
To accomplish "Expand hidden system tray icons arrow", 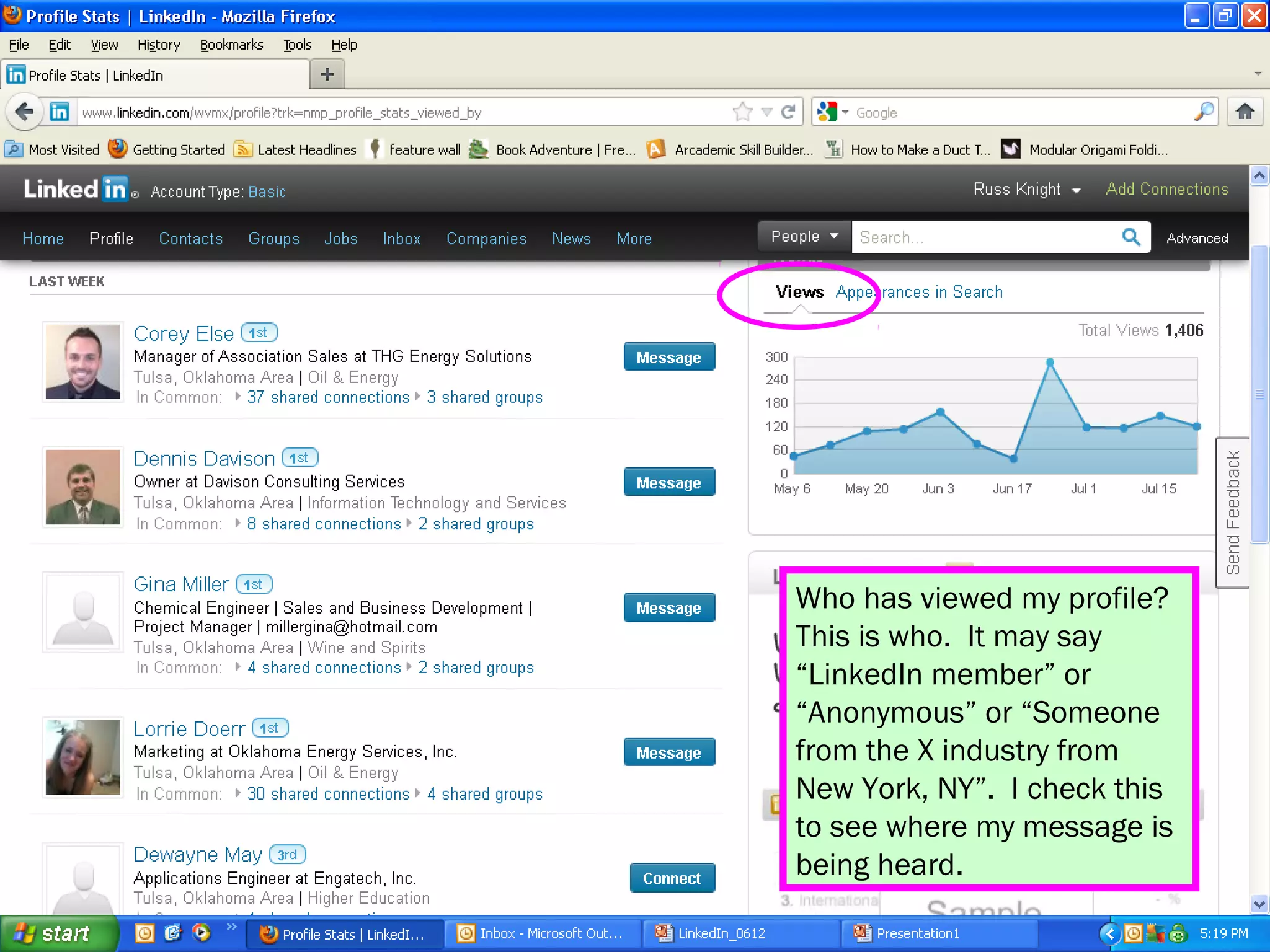I will pyautogui.click(x=1110, y=933).
